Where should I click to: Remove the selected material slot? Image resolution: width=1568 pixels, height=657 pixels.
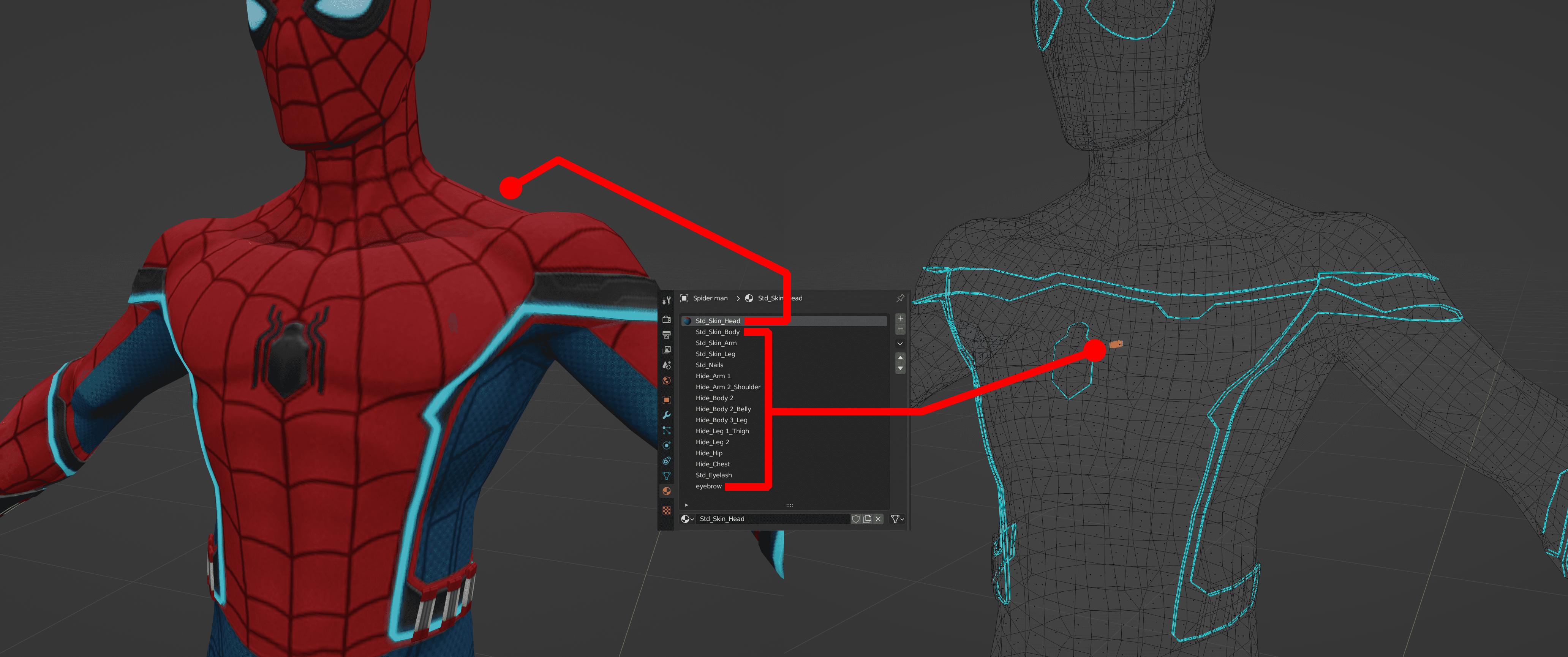(x=900, y=329)
